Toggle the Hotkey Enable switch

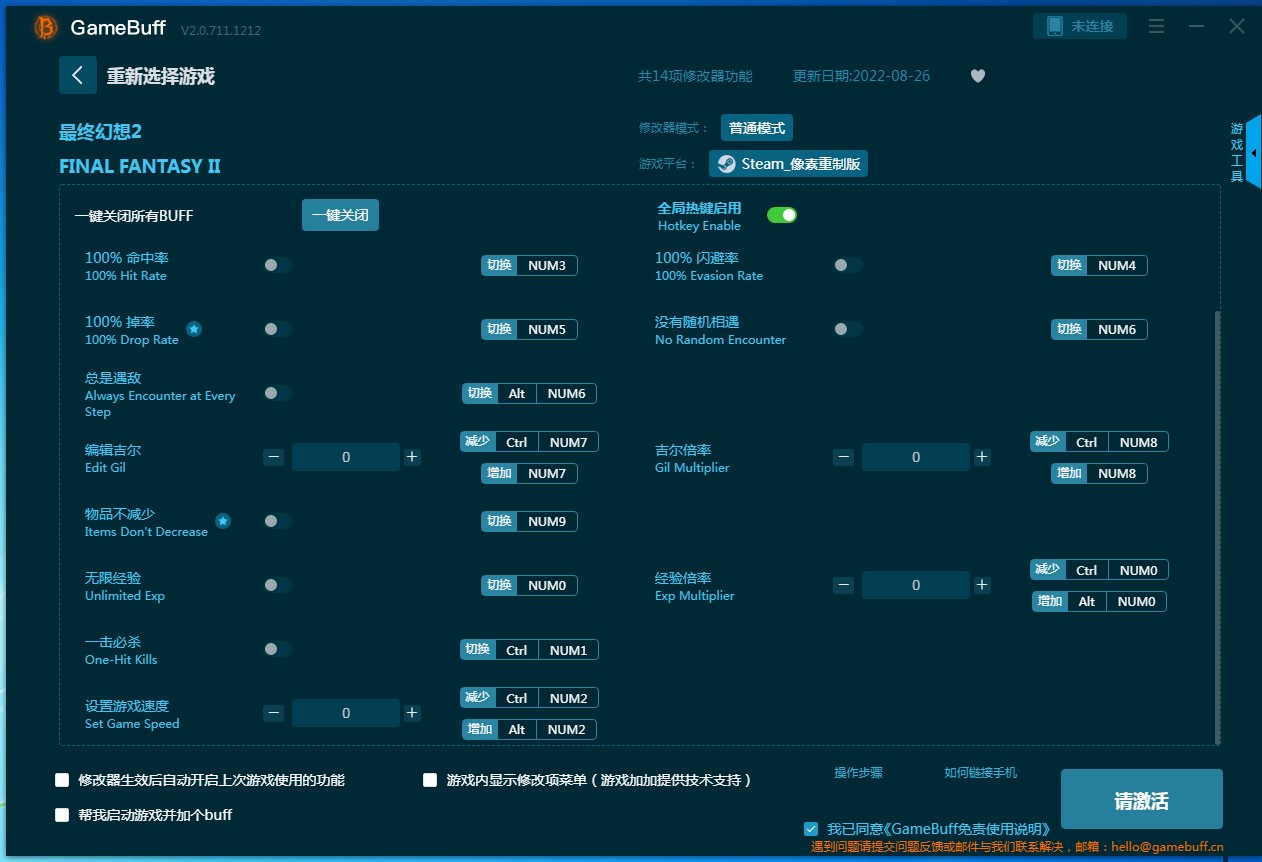click(x=781, y=215)
